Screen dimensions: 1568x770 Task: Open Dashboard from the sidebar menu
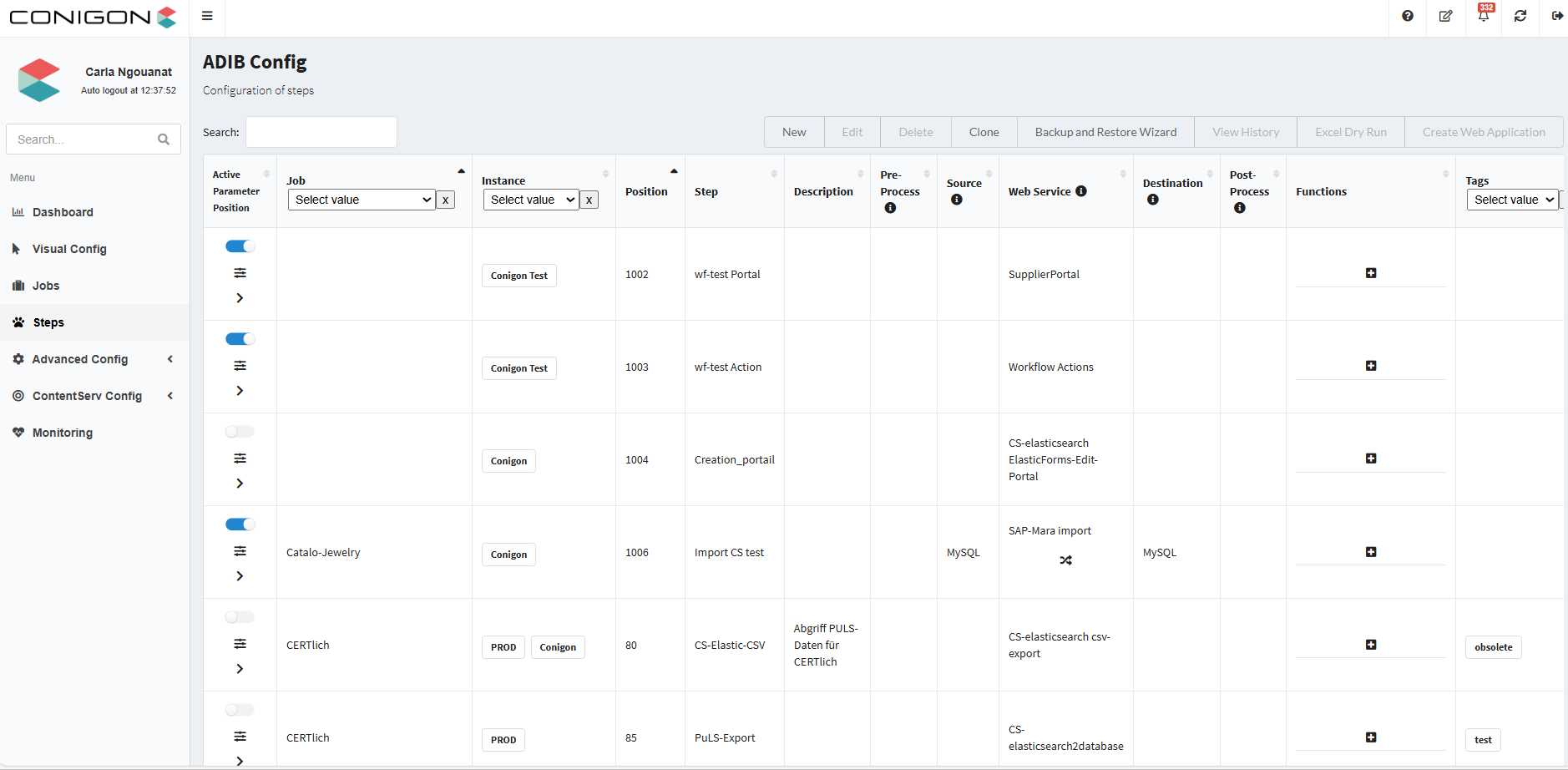(x=63, y=212)
